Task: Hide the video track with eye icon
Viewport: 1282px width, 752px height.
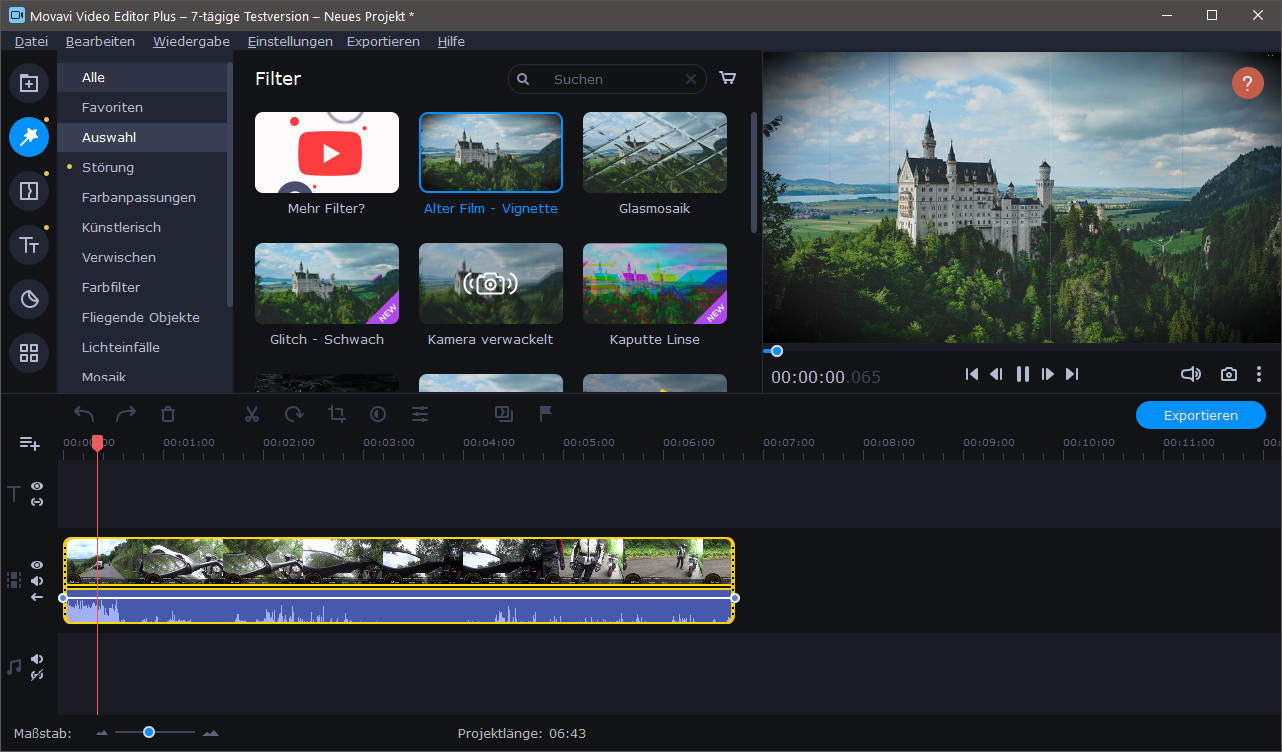Action: click(37, 565)
